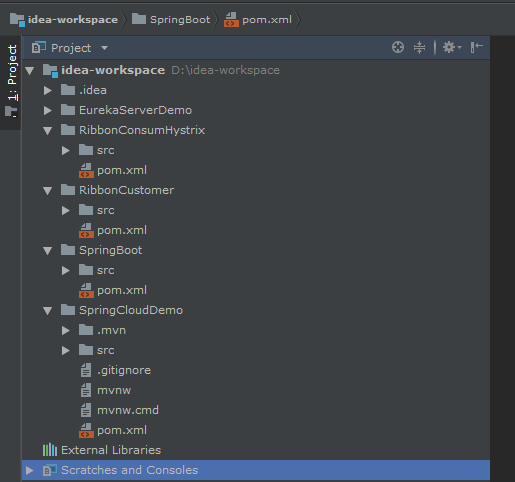
Task: Click the Scroll from Source crosshair icon
Action: (398, 47)
